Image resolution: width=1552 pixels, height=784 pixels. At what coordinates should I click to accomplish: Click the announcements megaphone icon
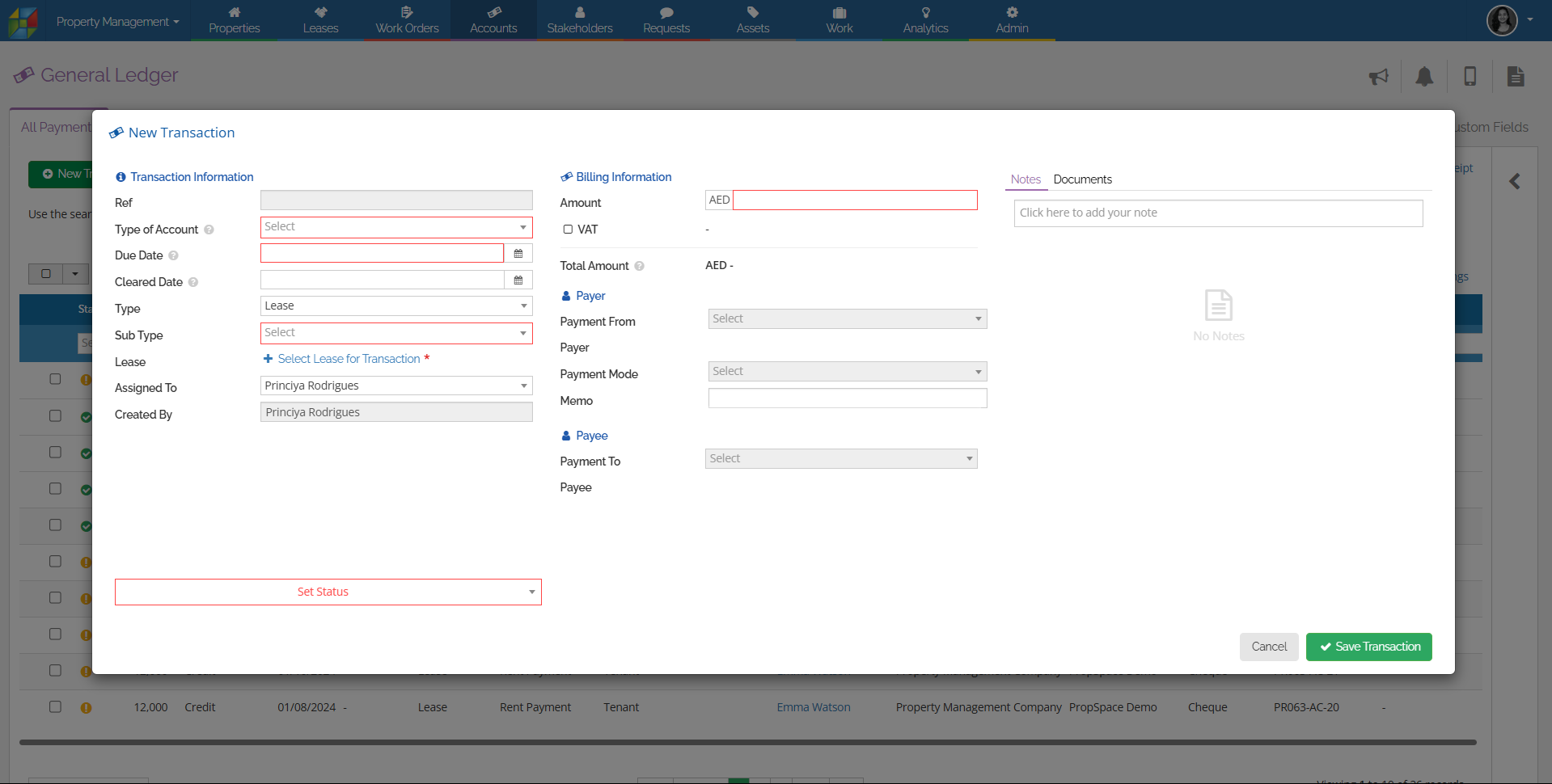[x=1379, y=77]
